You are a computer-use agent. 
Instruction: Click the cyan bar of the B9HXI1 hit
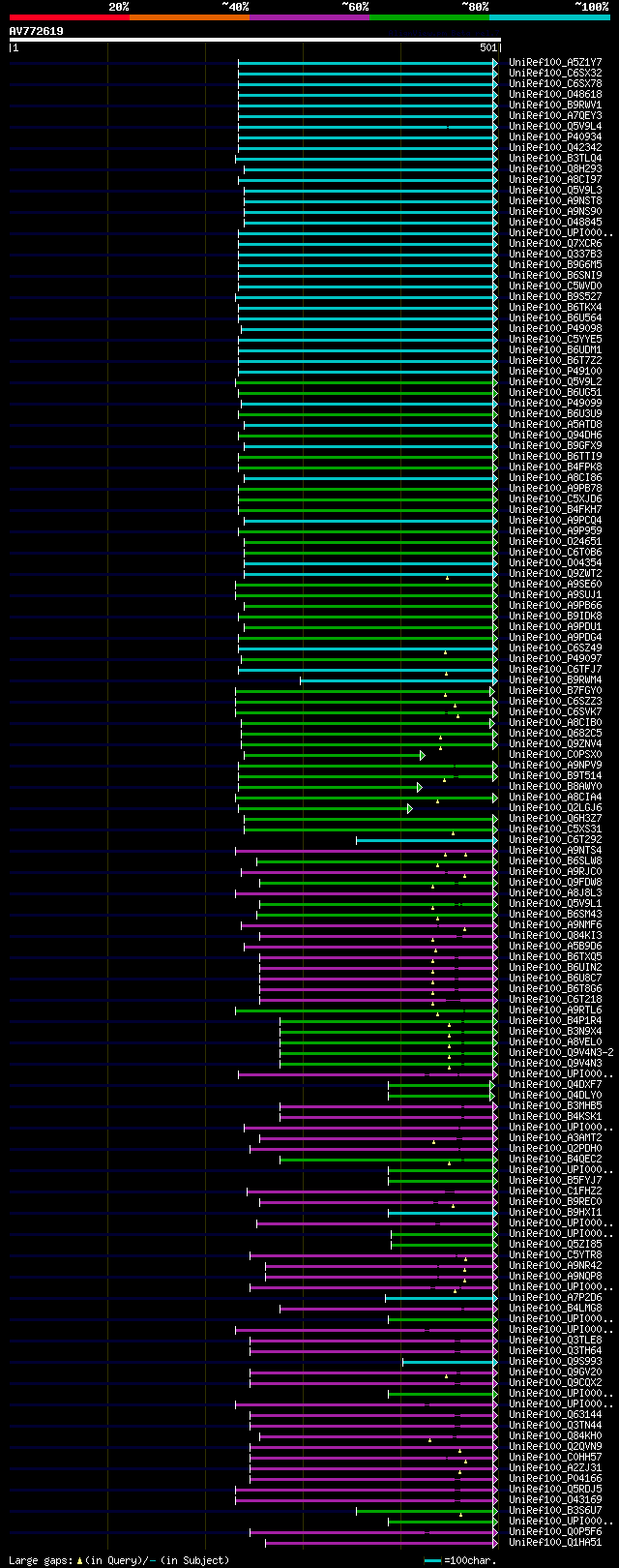tap(443, 1213)
